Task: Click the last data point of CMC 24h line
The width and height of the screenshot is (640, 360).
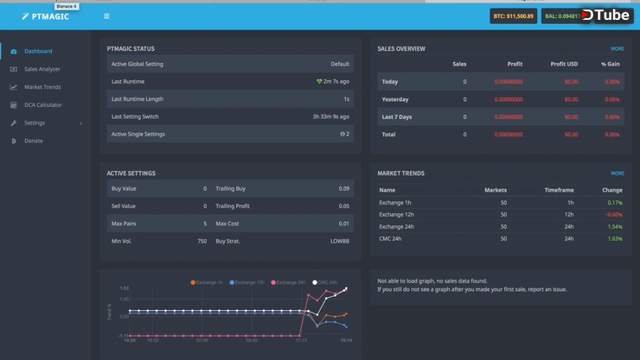Action: point(347,289)
